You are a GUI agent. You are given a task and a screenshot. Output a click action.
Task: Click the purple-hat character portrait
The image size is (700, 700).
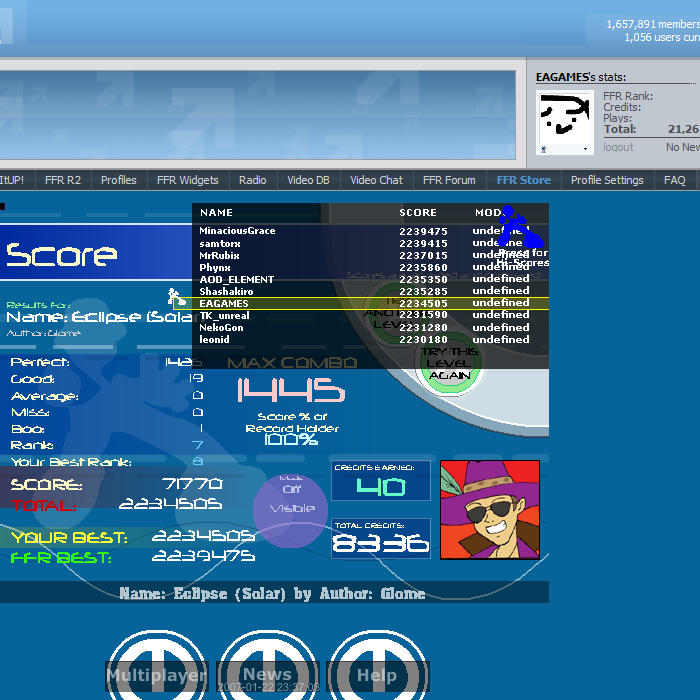point(490,509)
